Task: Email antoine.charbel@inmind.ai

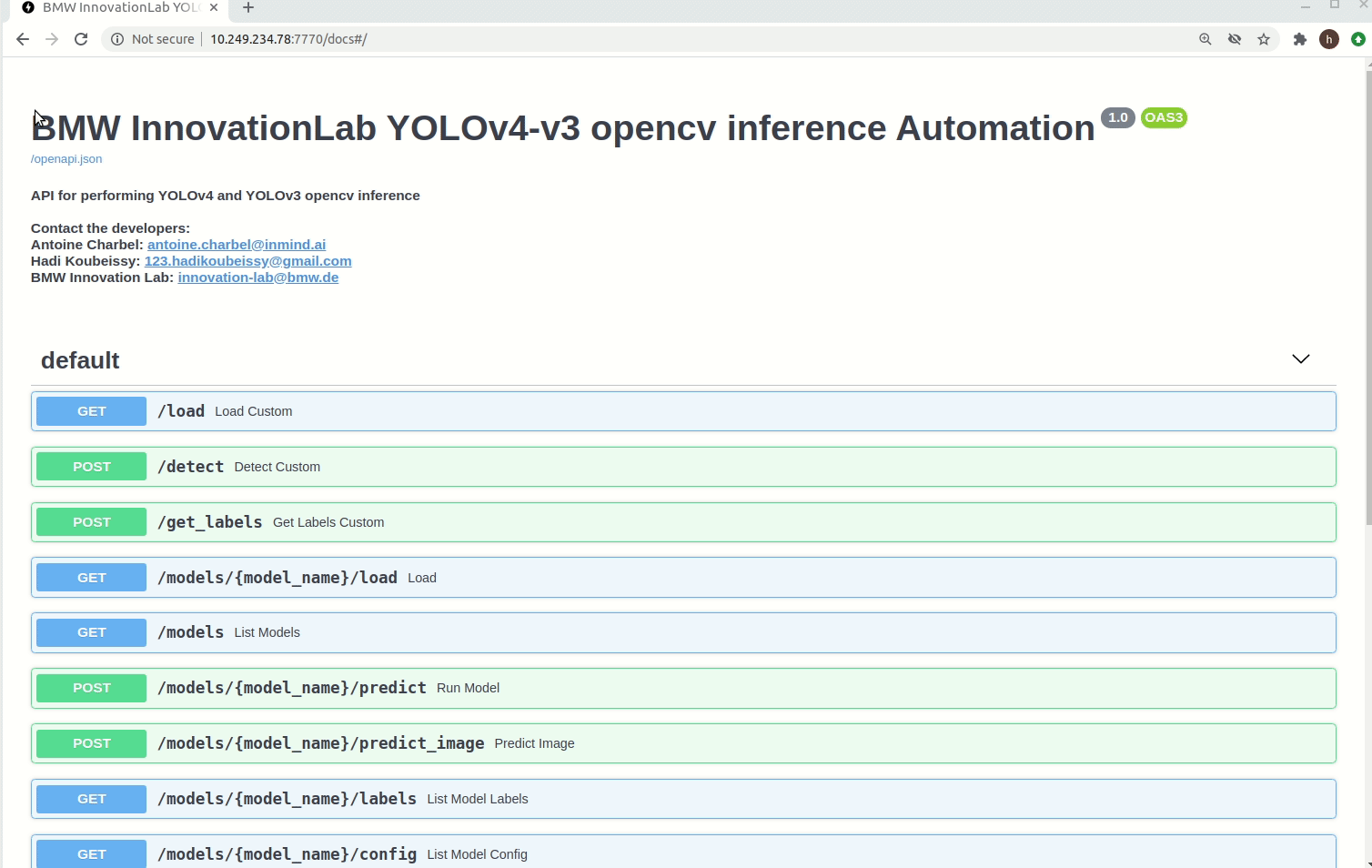Action: pos(237,245)
